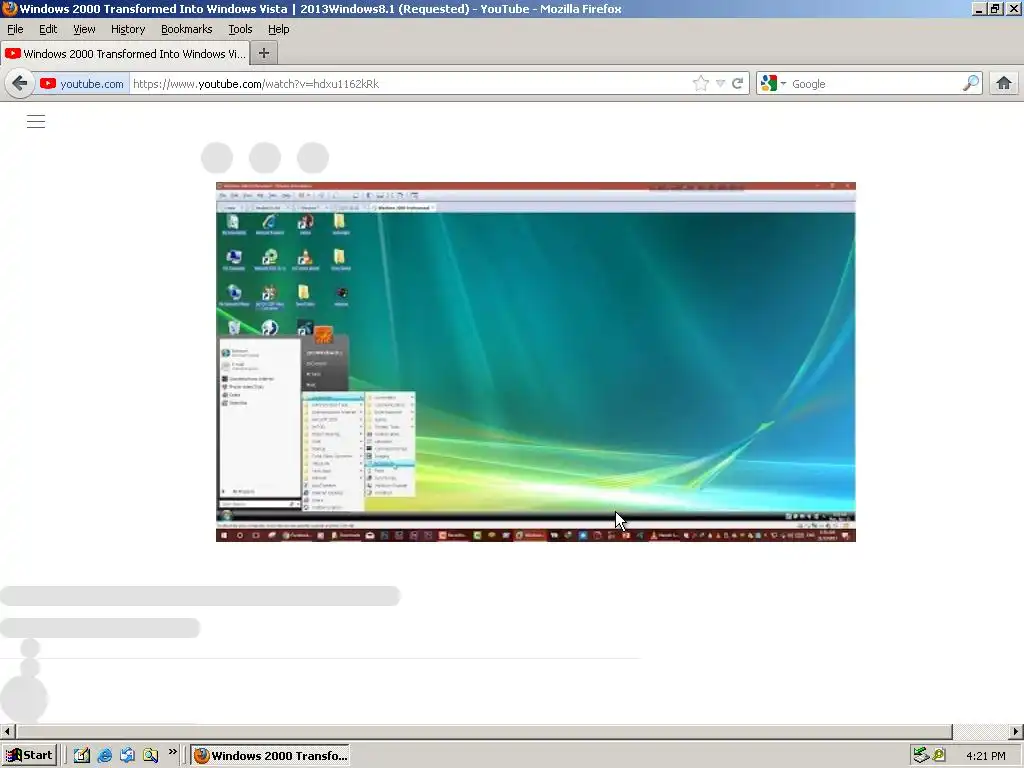Image resolution: width=1024 pixels, height=768 pixels.
Task: Reload the current YouTube page
Action: [737, 84]
